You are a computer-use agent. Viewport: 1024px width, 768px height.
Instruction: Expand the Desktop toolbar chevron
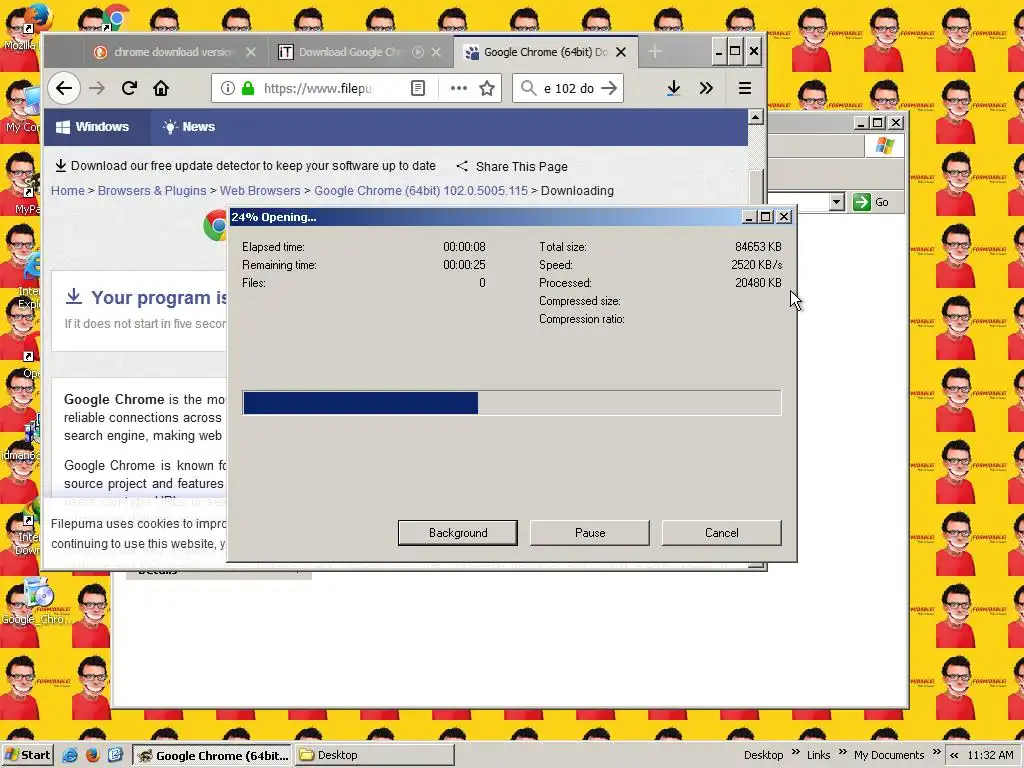[795, 752]
